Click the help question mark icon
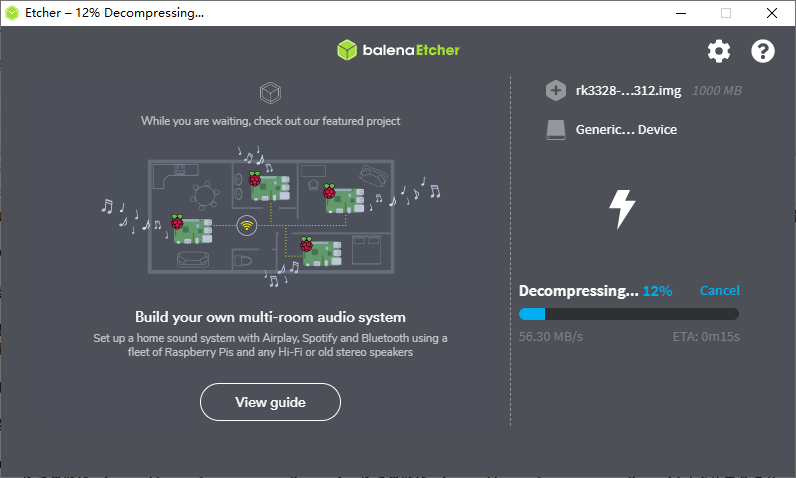Image resolution: width=796 pixels, height=478 pixels. pyautogui.click(x=763, y=51)
